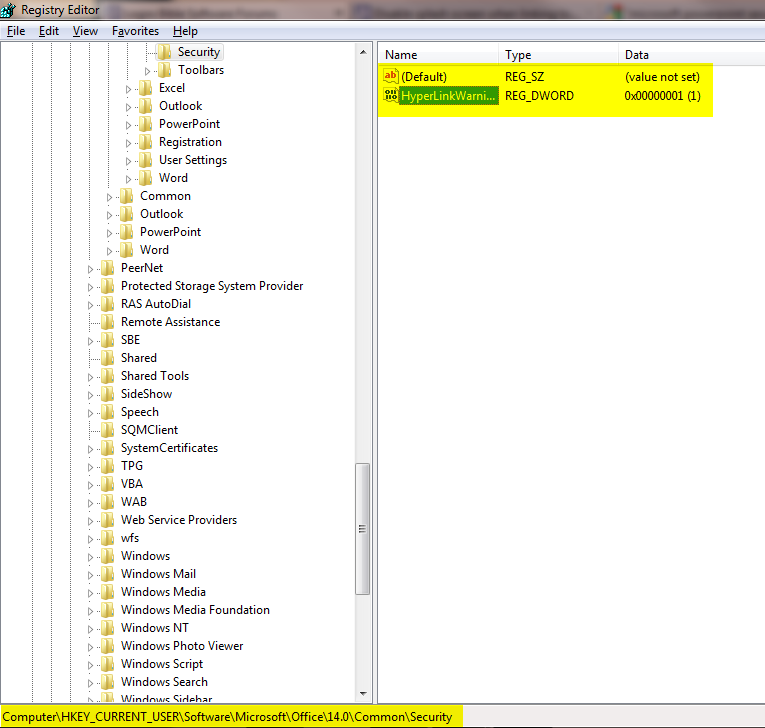The image size is (765, 728).
Task: Click the Speech folder icon
Action: tap(107, 412)
